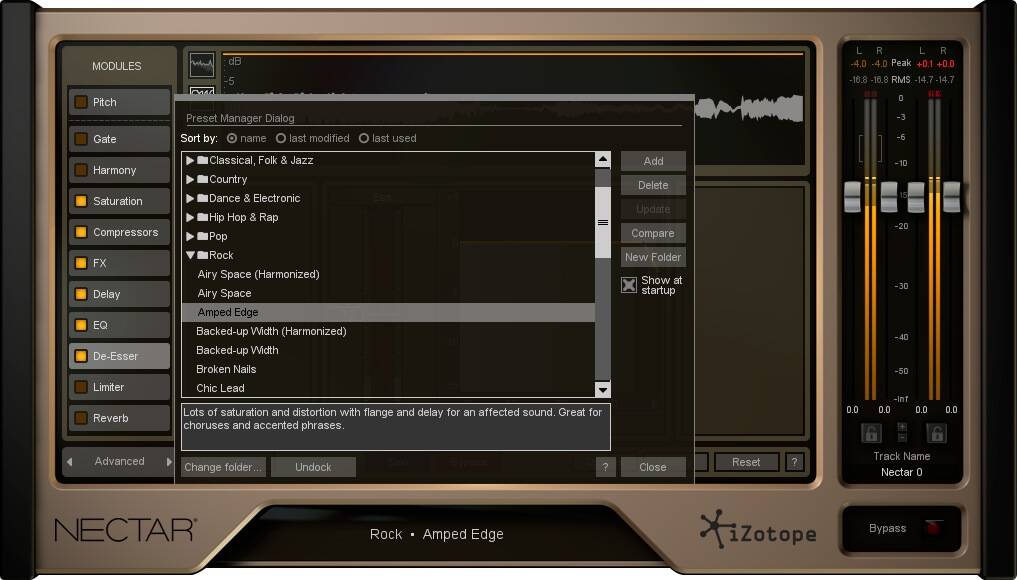Screen dimensions: 1017x580
Task: Click the Rock folder icon
Action: 202,255
